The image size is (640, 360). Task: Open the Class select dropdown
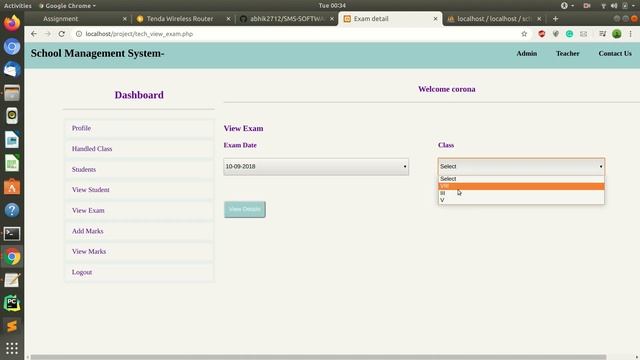coord(521,167)
